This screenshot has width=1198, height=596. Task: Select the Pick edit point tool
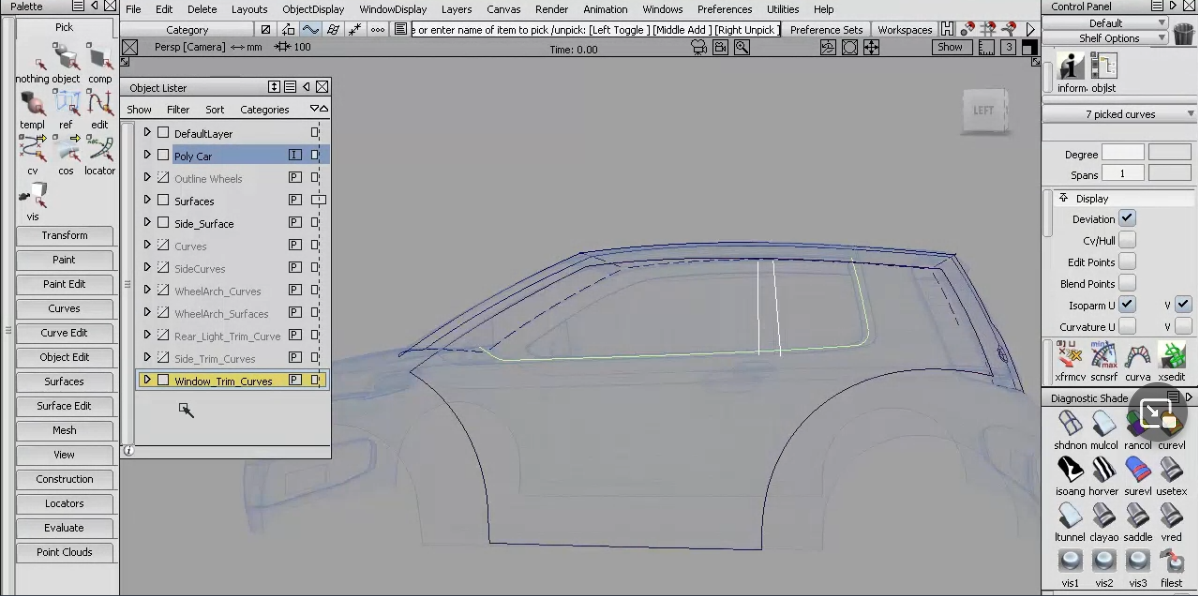[x=99, y=109]
